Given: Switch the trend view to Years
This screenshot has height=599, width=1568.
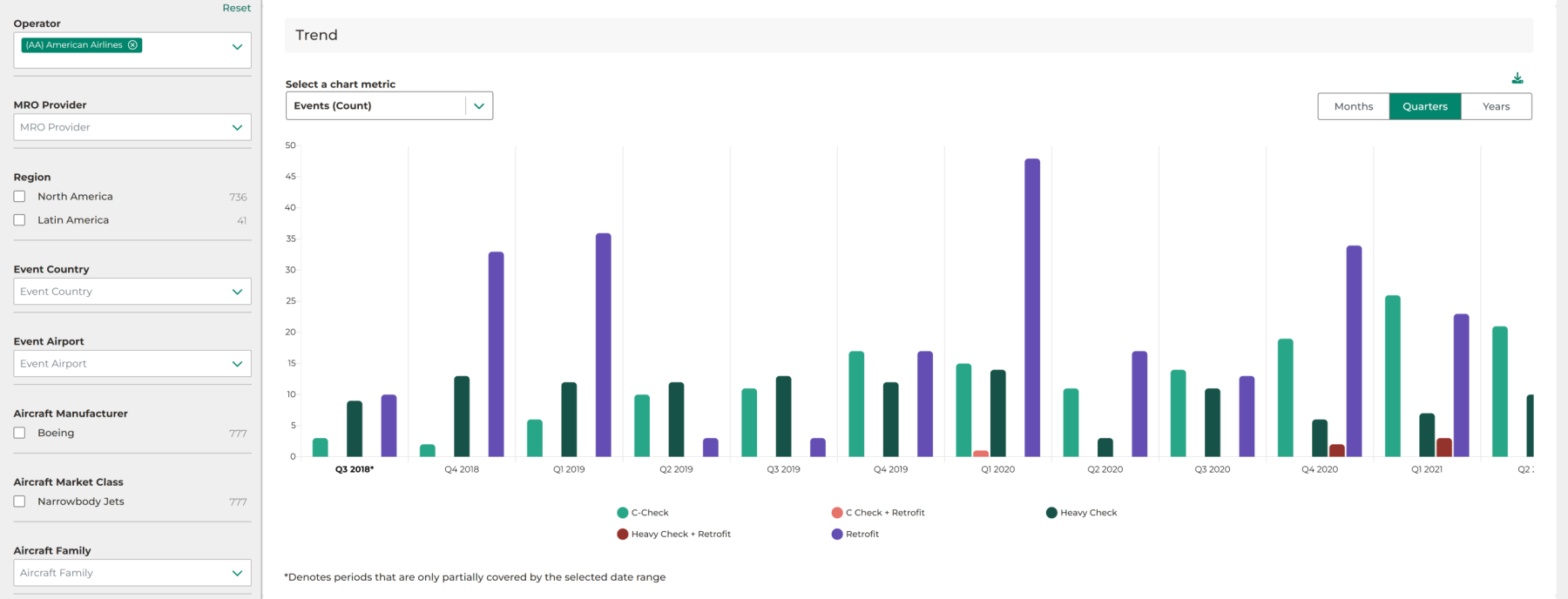Looking at the screenshot, I should pos(1496,106).
